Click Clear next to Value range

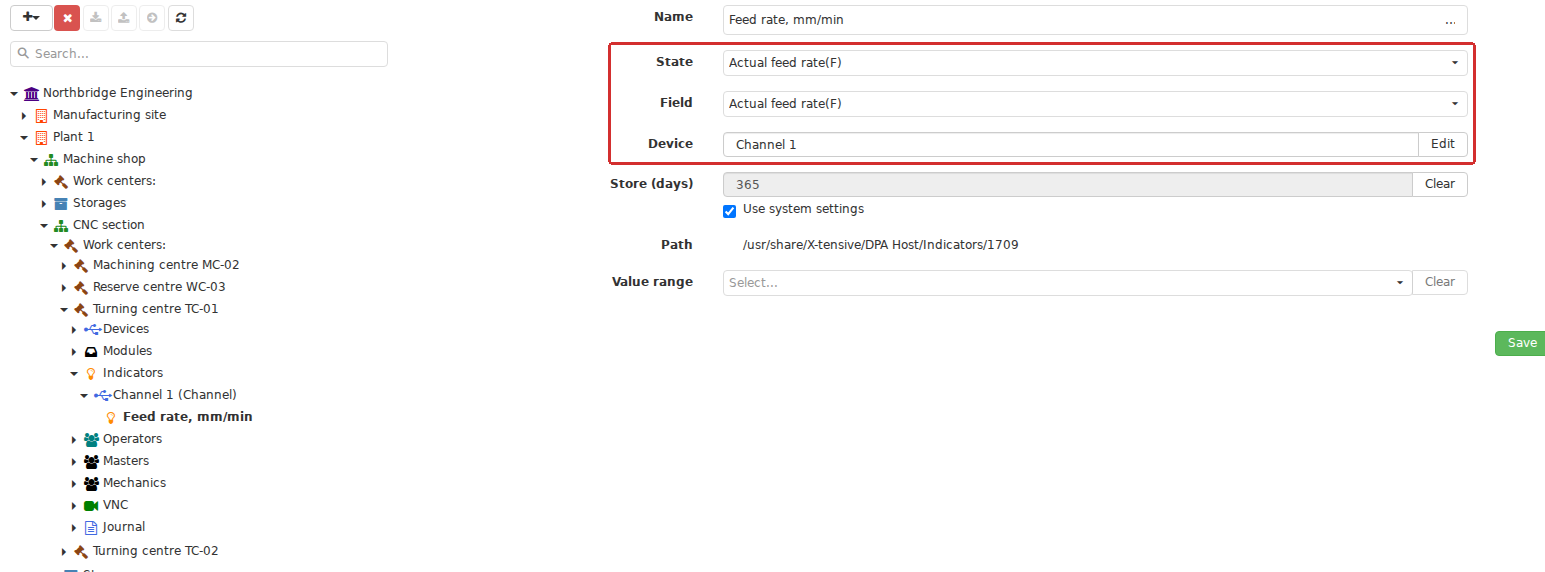pyautogui.click(x=1439, y=283)
